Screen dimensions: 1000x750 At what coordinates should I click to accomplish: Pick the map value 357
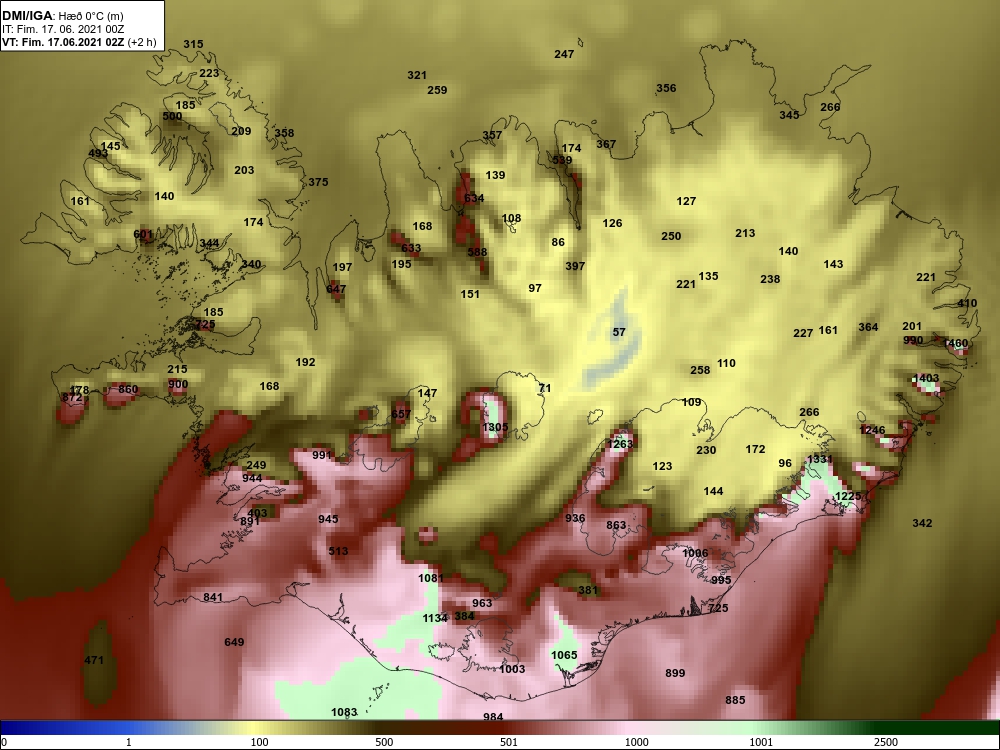492,135
